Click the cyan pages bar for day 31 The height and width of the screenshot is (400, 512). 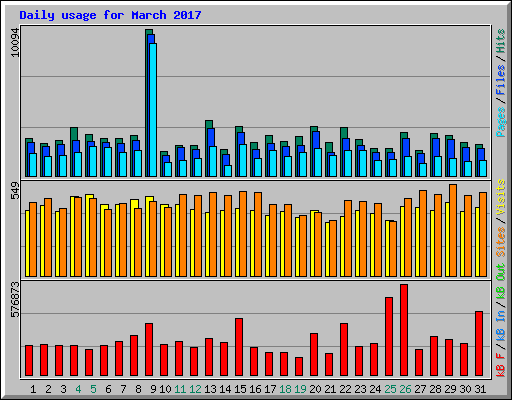click(483, 168)
